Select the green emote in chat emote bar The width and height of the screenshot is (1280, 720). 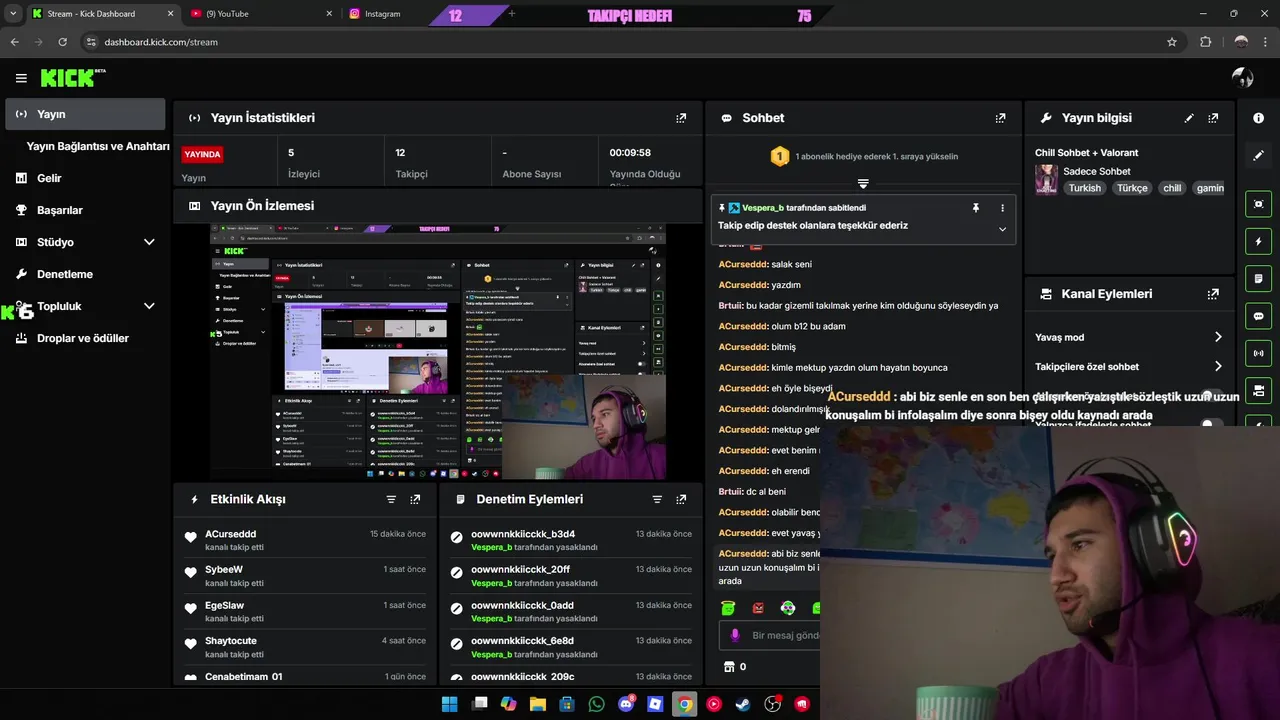pyautogui.click(x=728, y=608)
